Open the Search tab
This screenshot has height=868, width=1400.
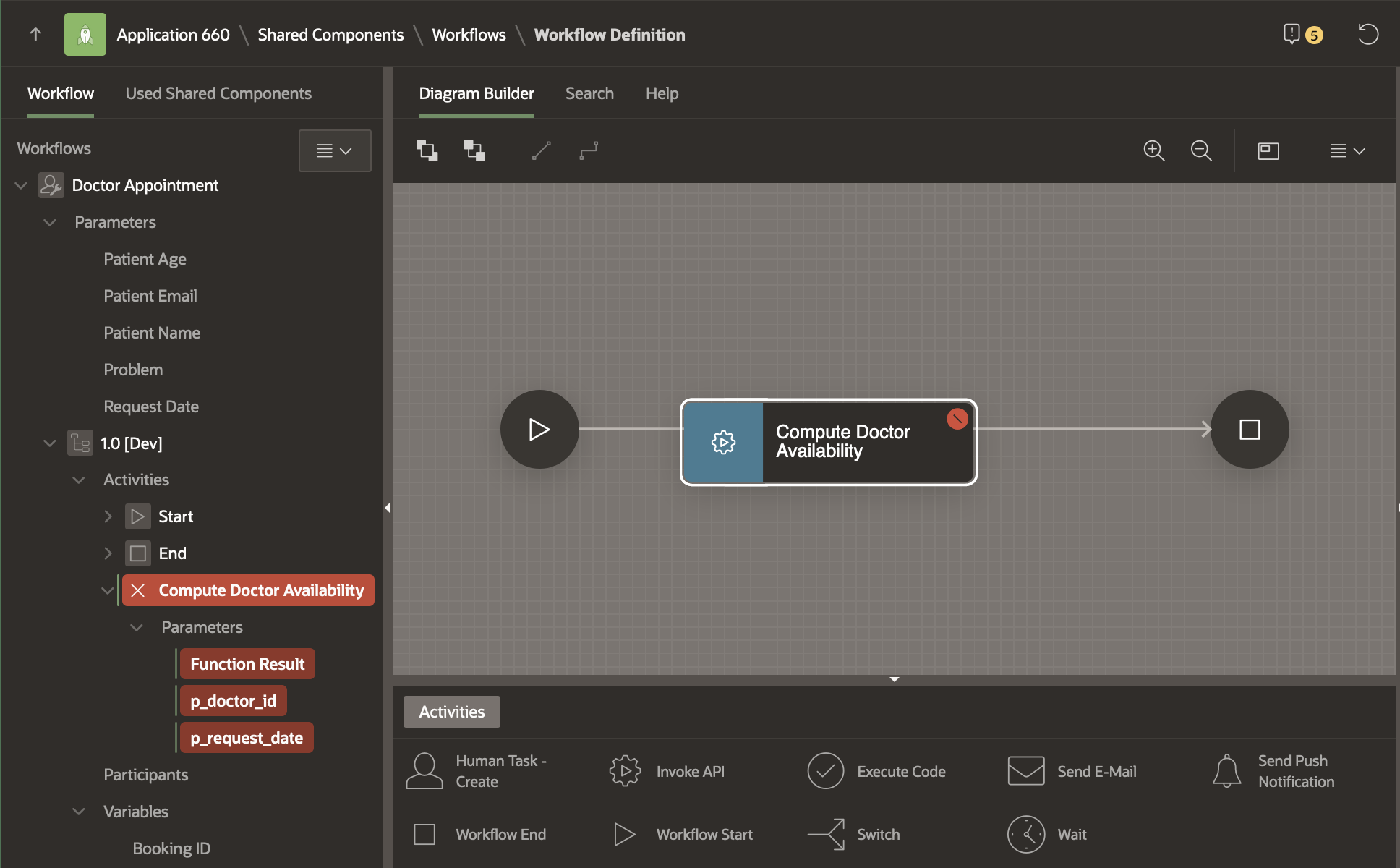[589, 93]
